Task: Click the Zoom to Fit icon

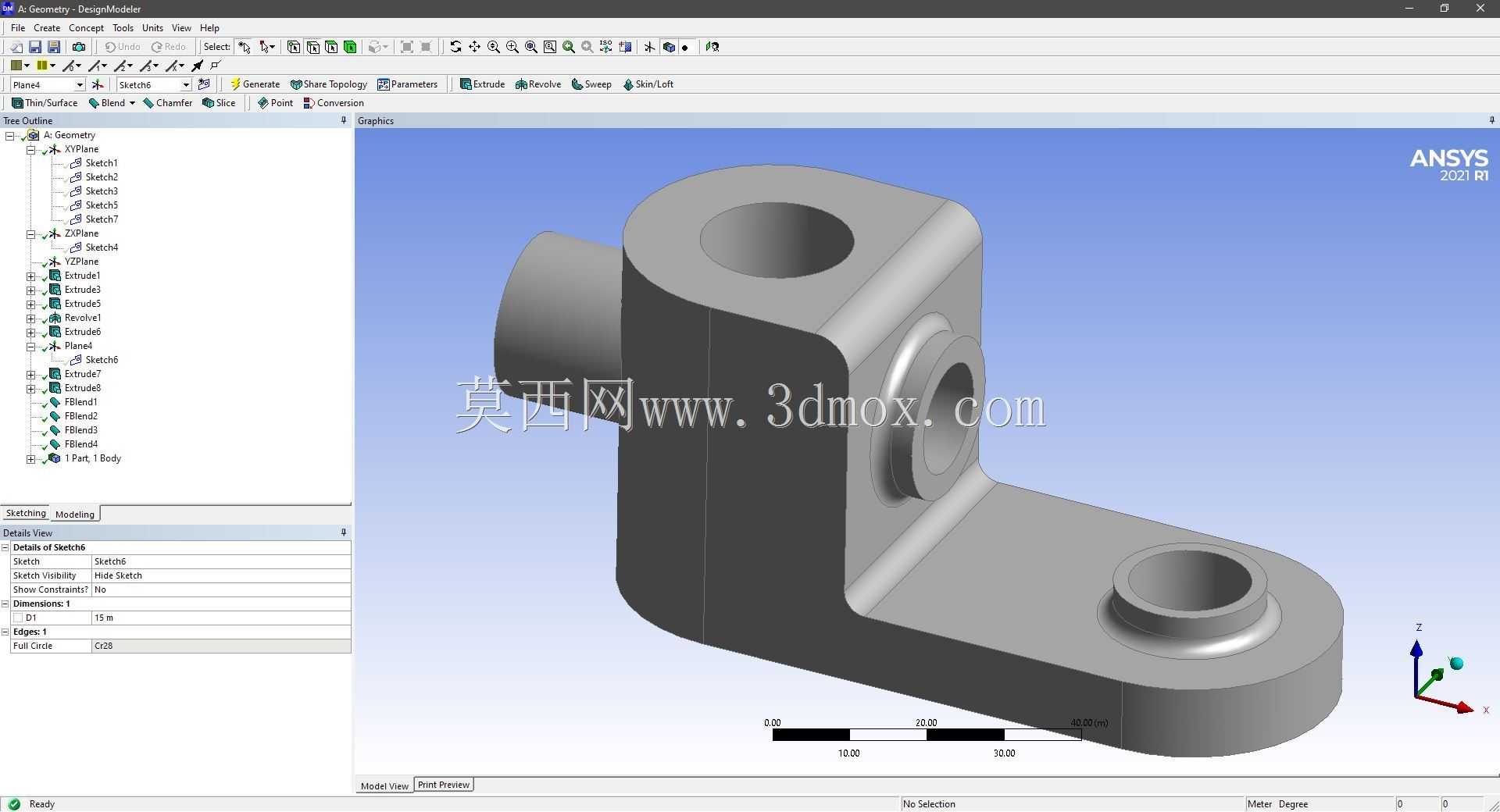Action: 530,47
